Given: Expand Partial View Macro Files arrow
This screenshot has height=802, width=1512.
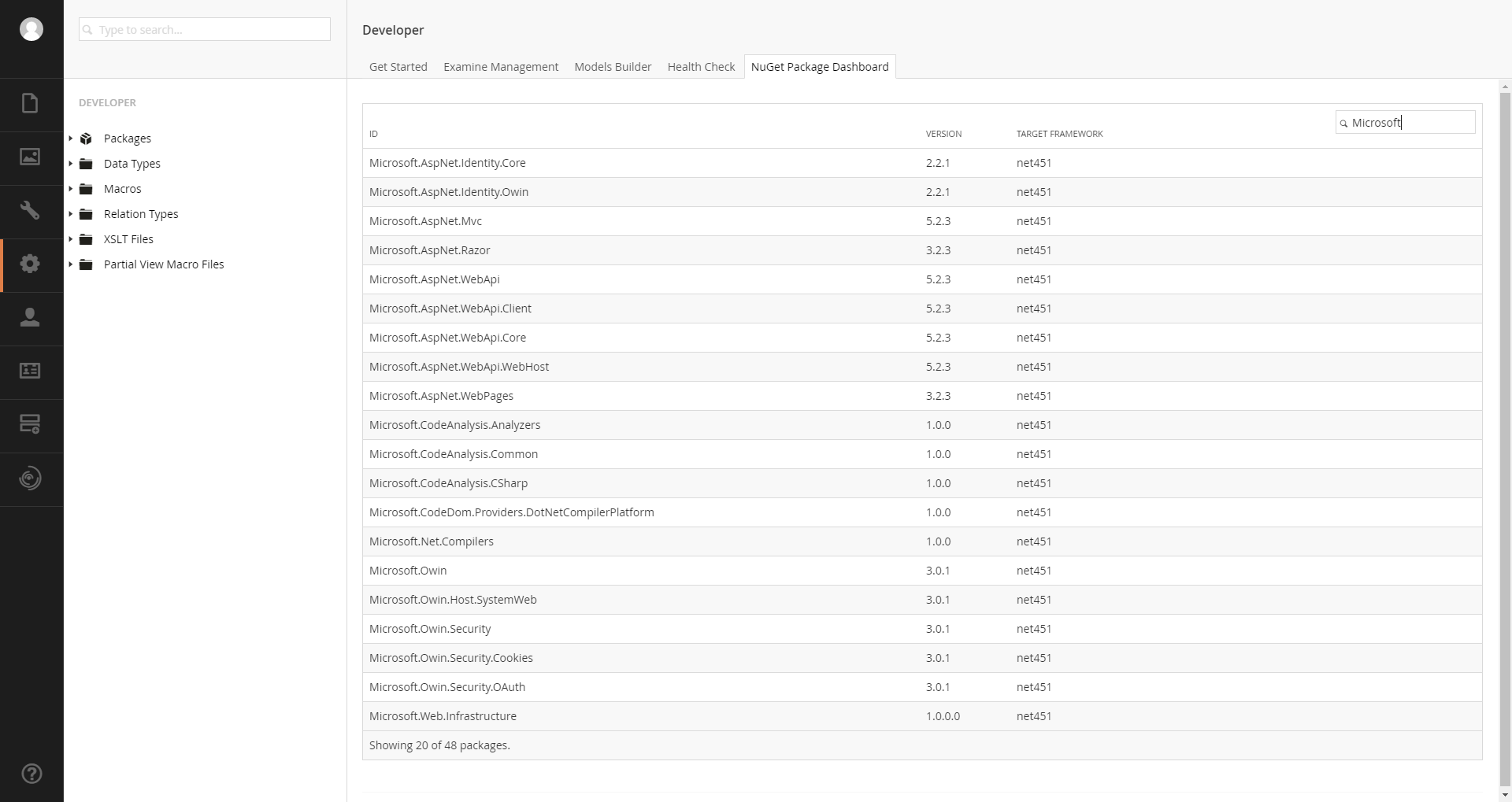Looking at the screenshot, I should [x=71, y=264].
